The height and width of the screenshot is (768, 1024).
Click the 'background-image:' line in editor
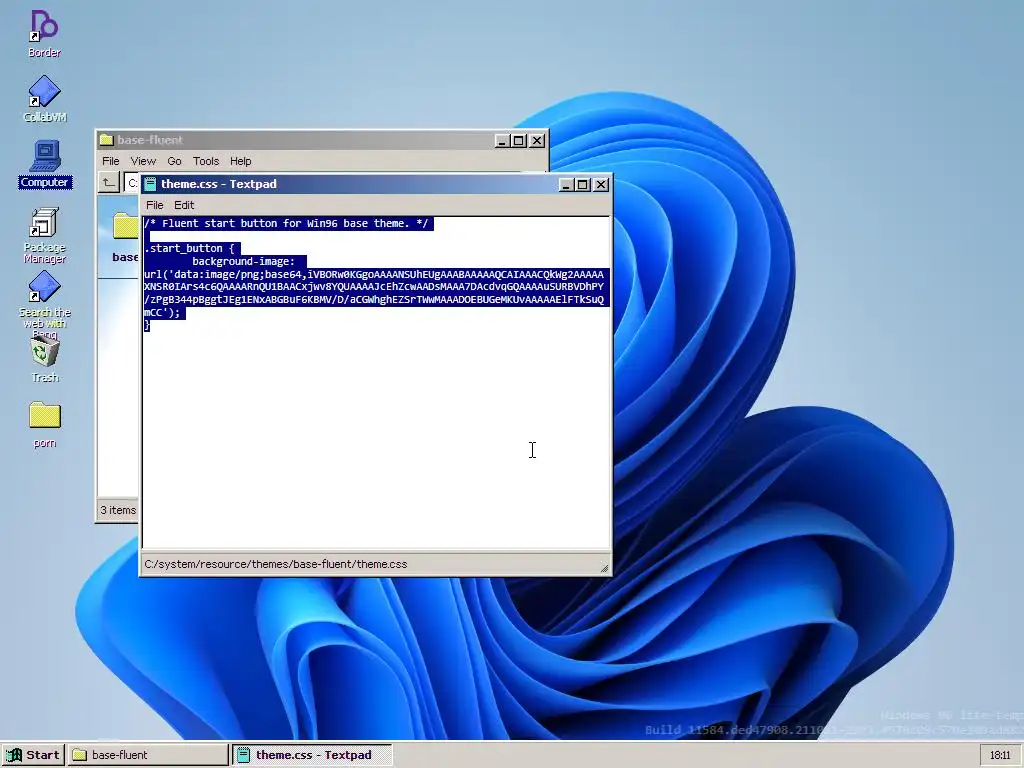click(243, 261)
